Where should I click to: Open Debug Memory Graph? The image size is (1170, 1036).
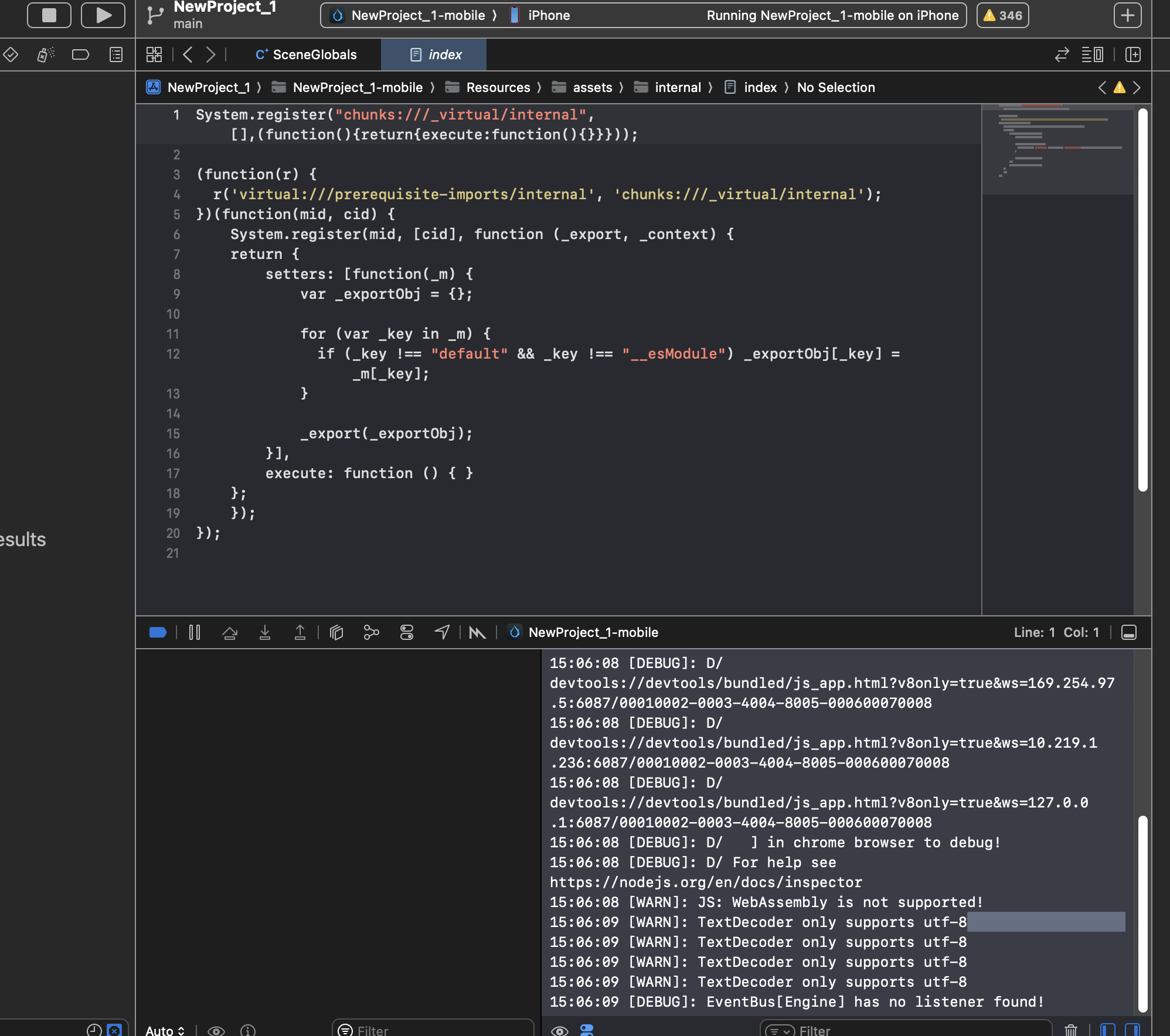click(371, 632)
